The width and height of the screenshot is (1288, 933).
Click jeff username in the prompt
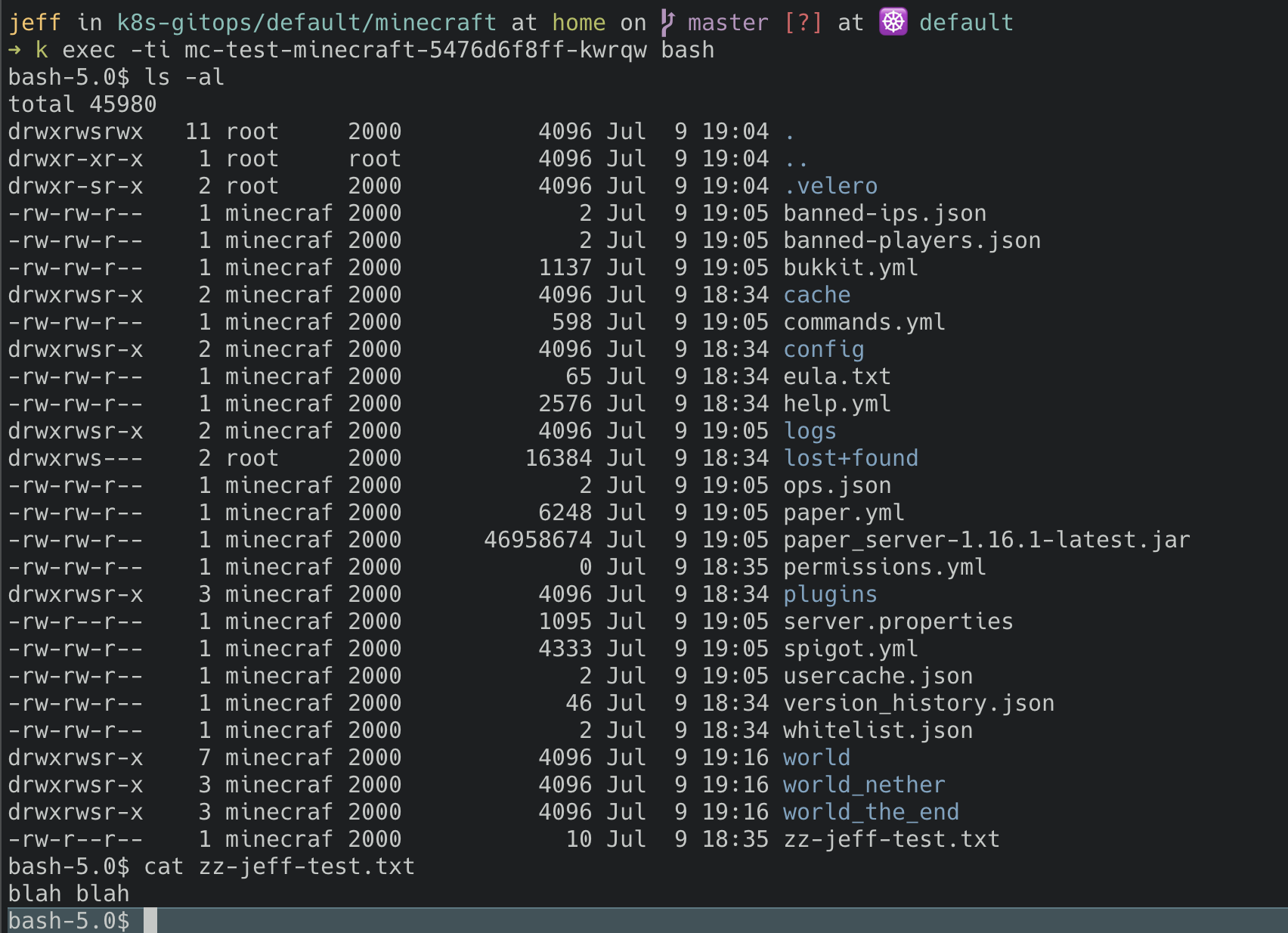(x=36, y=22)
